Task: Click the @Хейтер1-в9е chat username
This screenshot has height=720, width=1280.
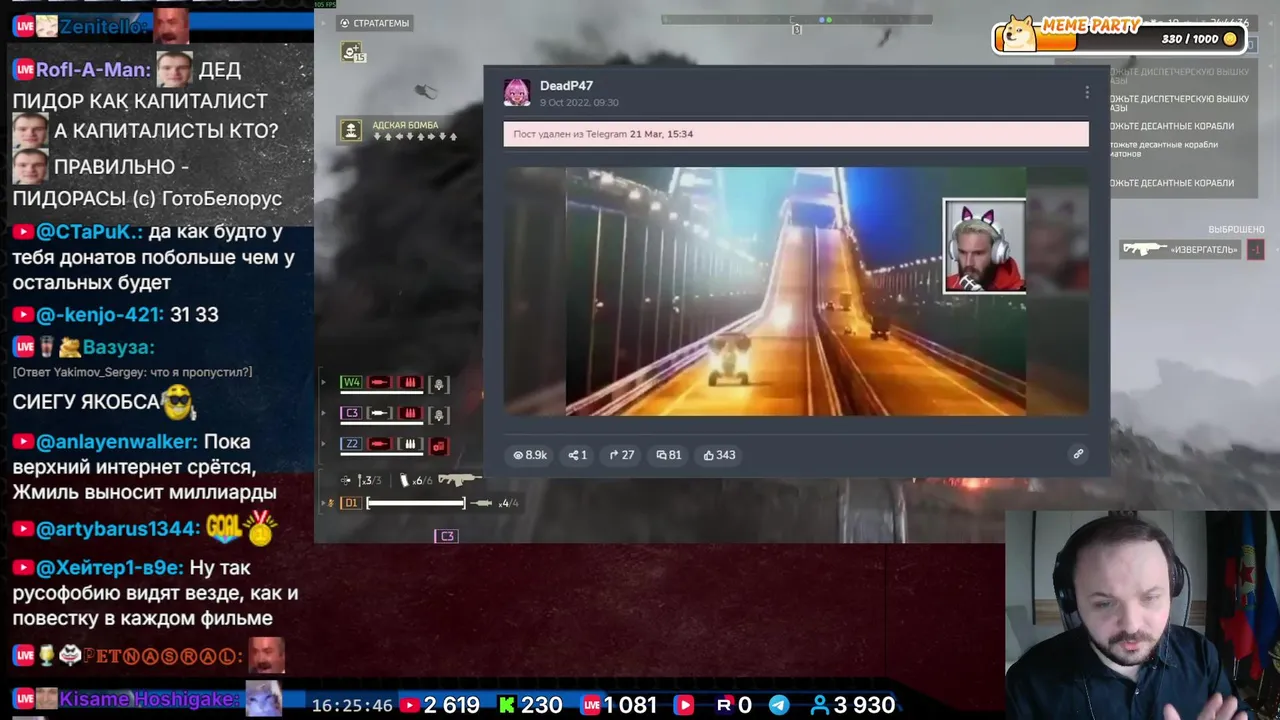Action: click(x=110, y=568)
